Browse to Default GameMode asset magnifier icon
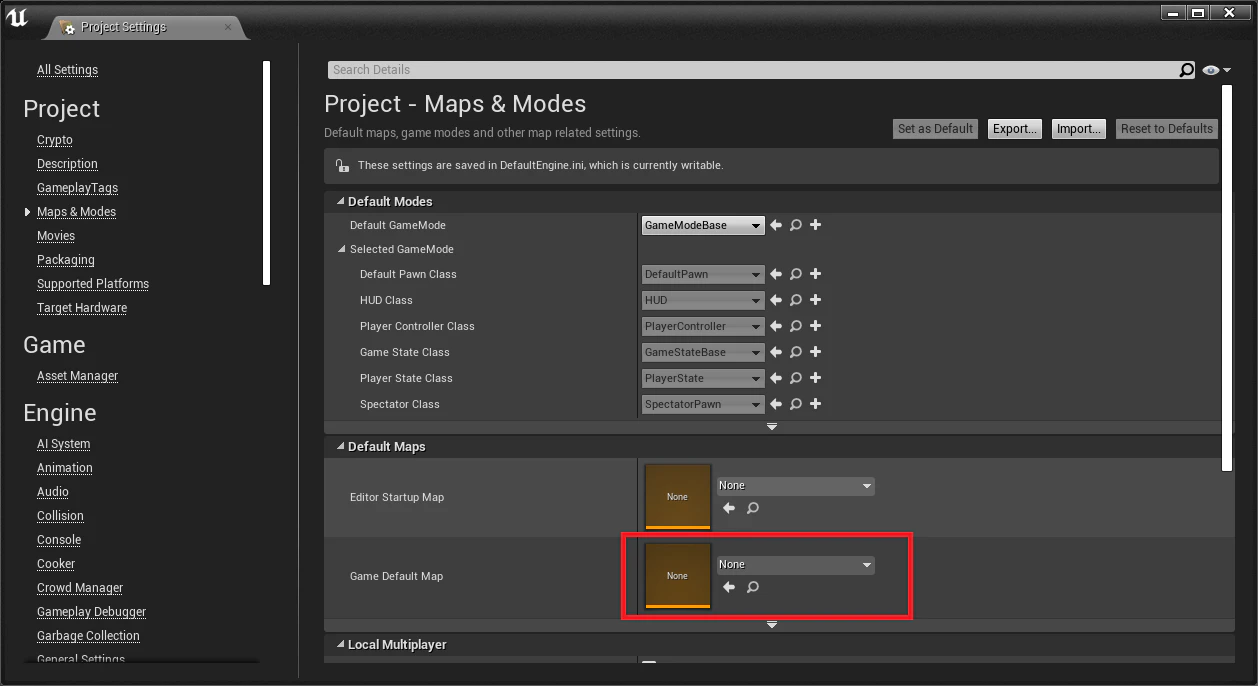The image size is (1258, 686). 796,226
